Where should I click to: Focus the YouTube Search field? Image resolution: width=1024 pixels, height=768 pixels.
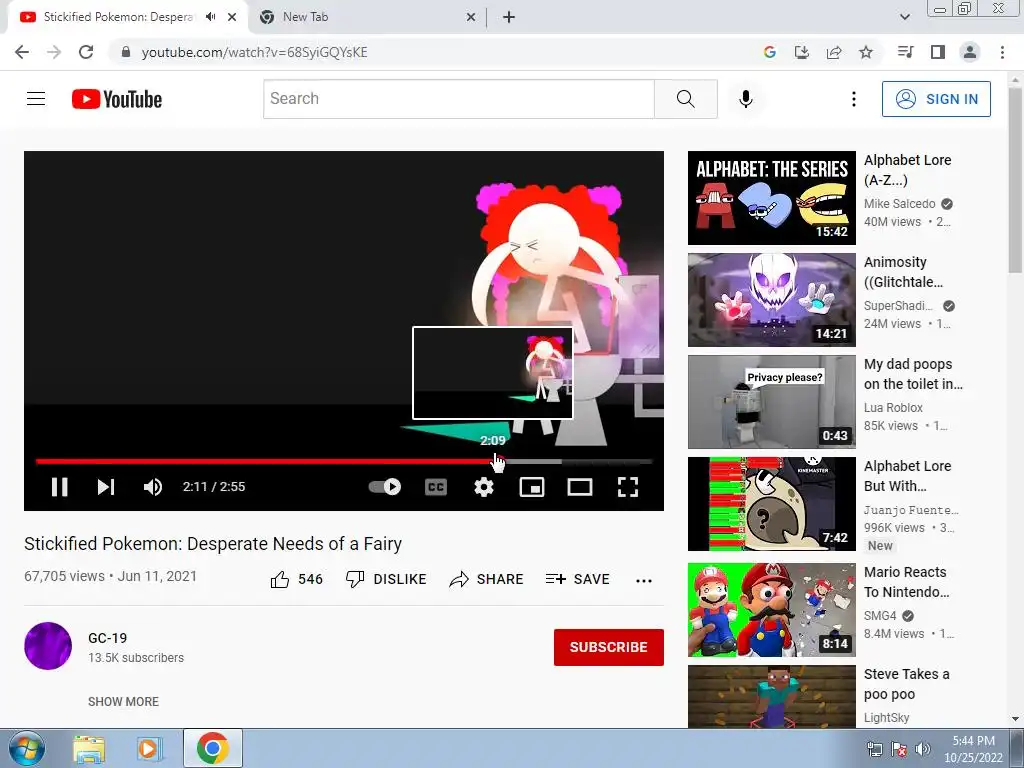[458, 99]
